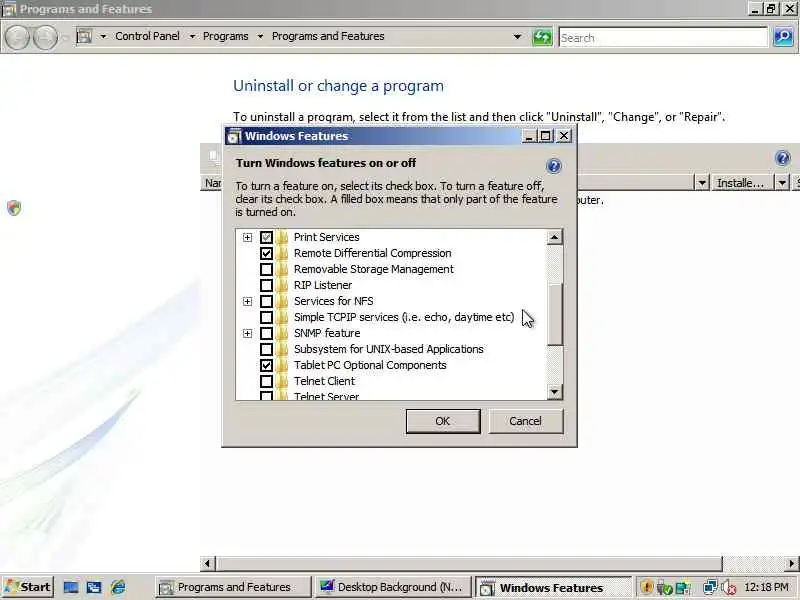This screenshot has width=800, height=600.
Task: Check SNMP feature checkbox
Action: pyautogui.click(x=266, y=333)
